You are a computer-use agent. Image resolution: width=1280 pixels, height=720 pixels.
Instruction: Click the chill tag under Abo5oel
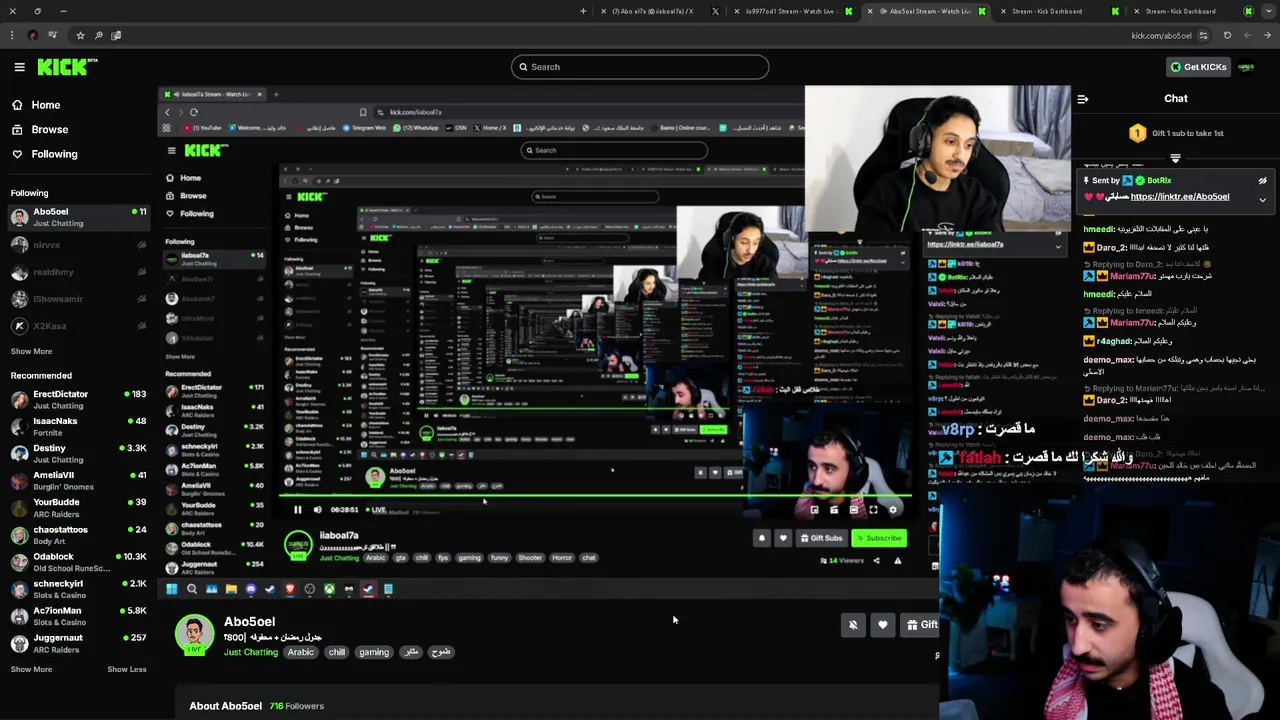(x=336, y=652)
